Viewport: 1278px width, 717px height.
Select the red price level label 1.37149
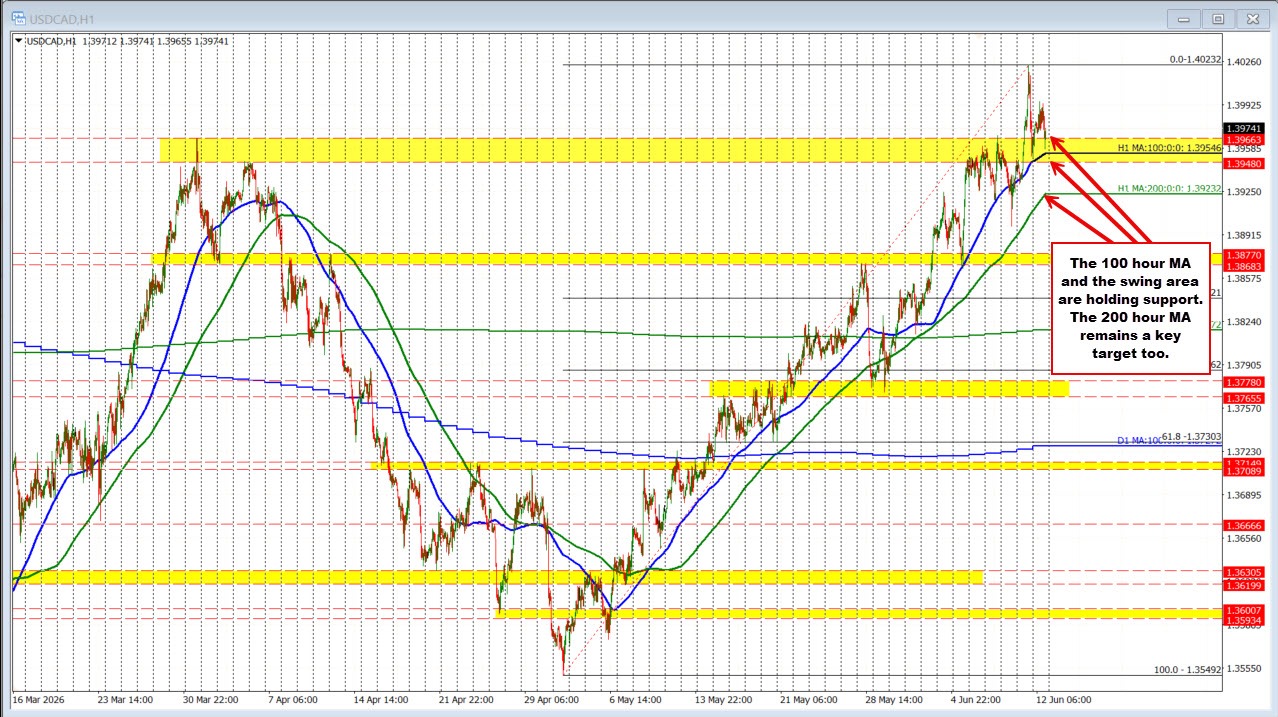[x=1243, y=465]
